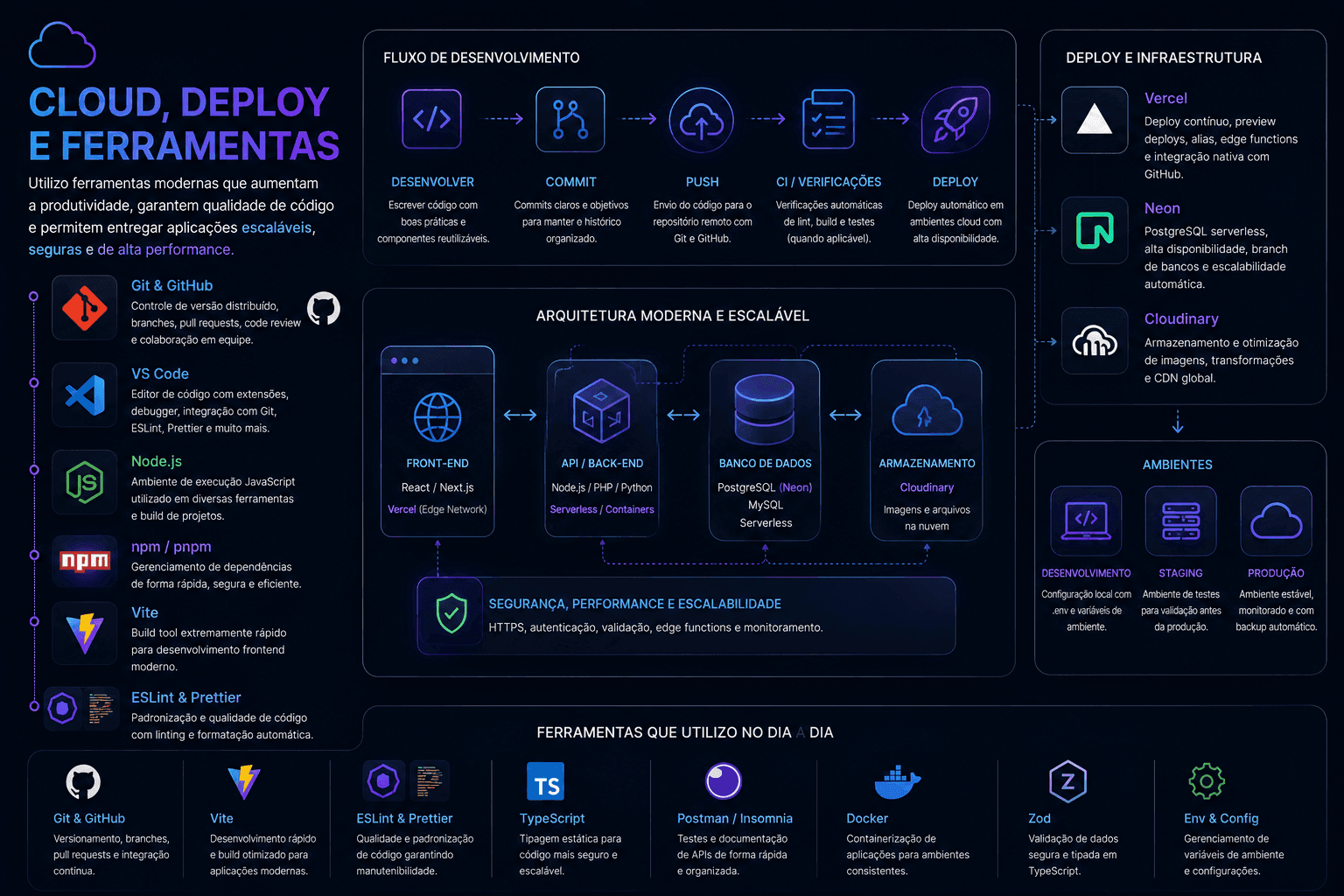The width and height of the screenshot is (1344, 896).
Task: Click the "Neon" heading text
Action: tap(1162, 208)
